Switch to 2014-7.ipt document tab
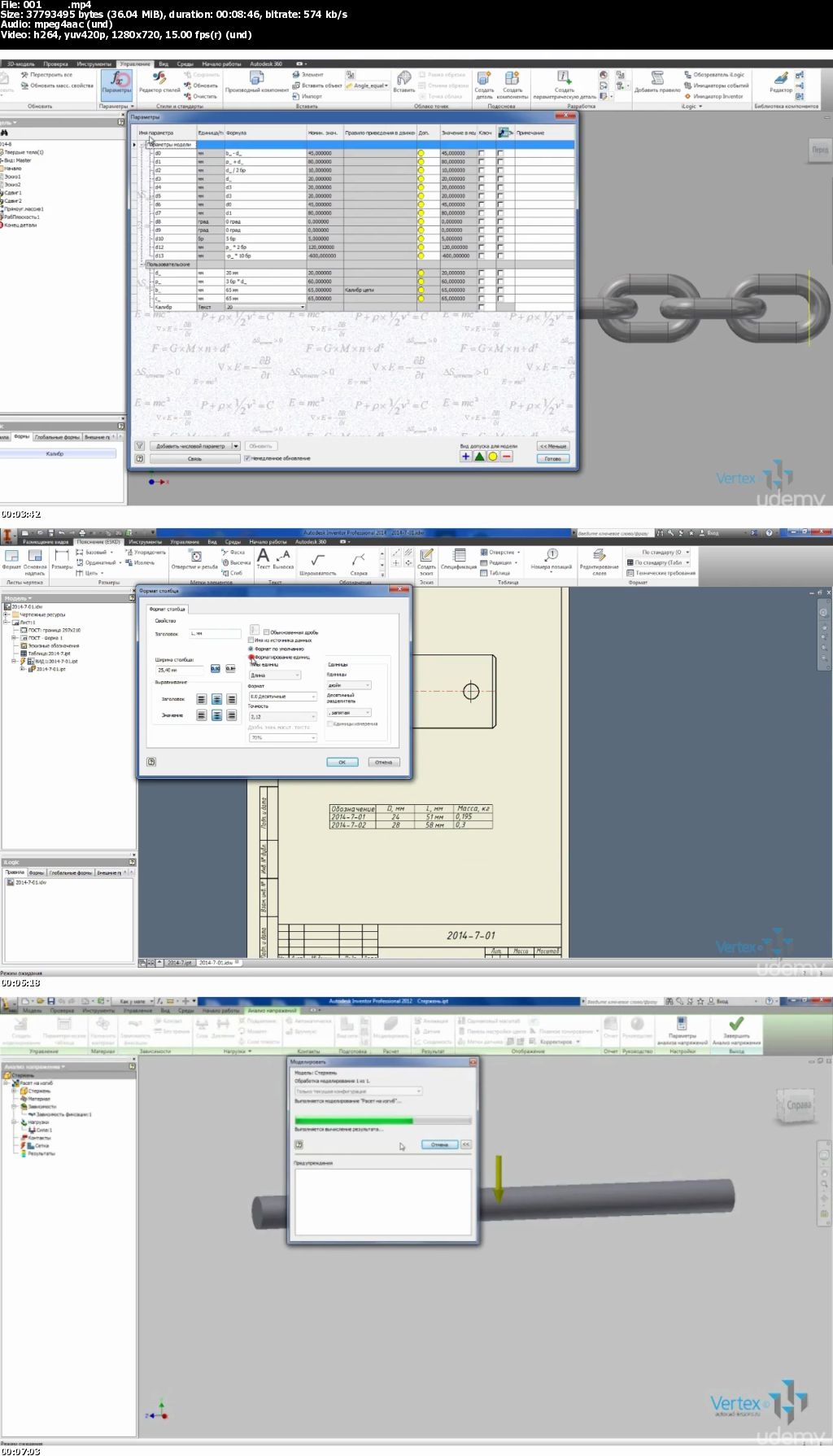 [x=179, y=963]
